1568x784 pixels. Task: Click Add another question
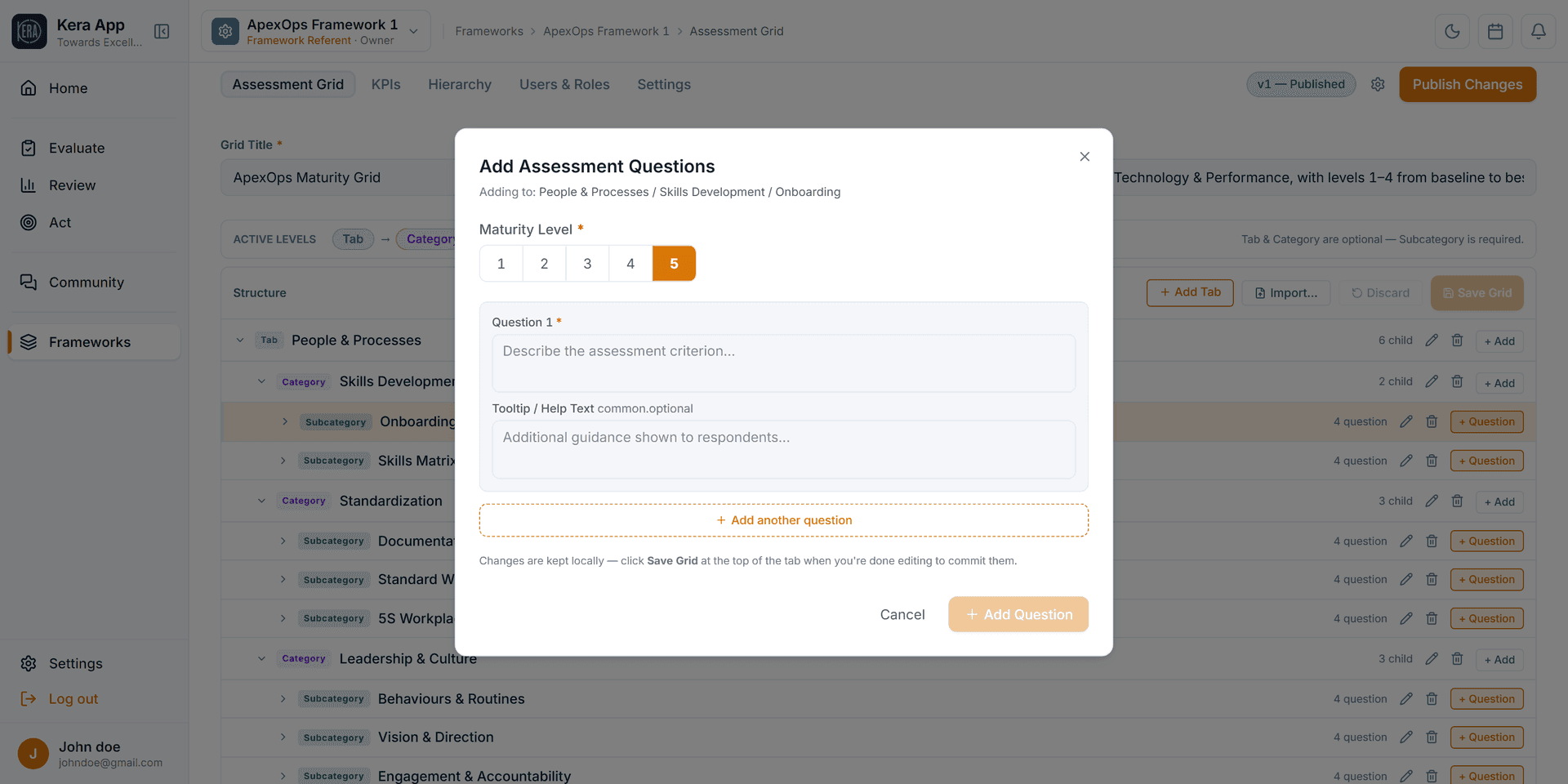pyautogui.click(x=784, y=520)
